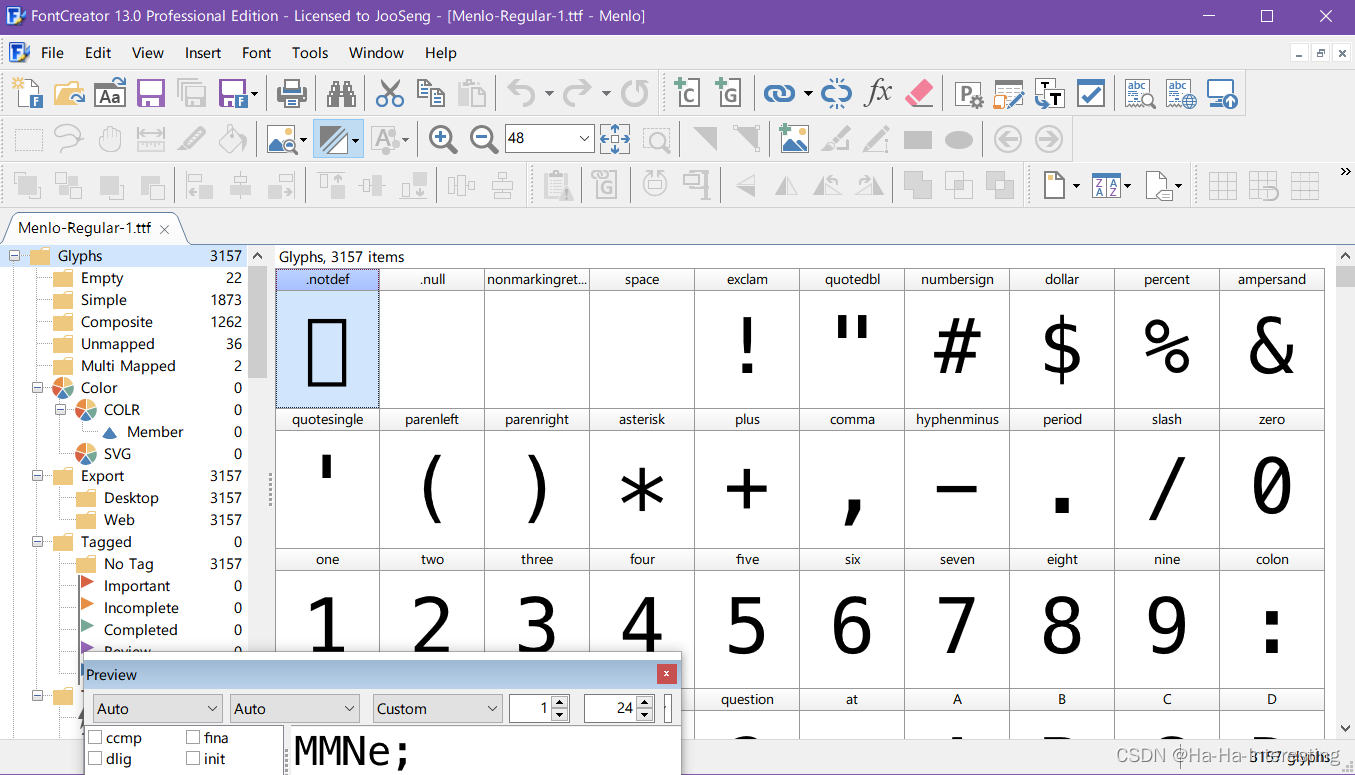Image resolution: width=1355 pixels, height=775 pixels.
Task: Click the Complete Composites link icon
Action: click(778, 93)
